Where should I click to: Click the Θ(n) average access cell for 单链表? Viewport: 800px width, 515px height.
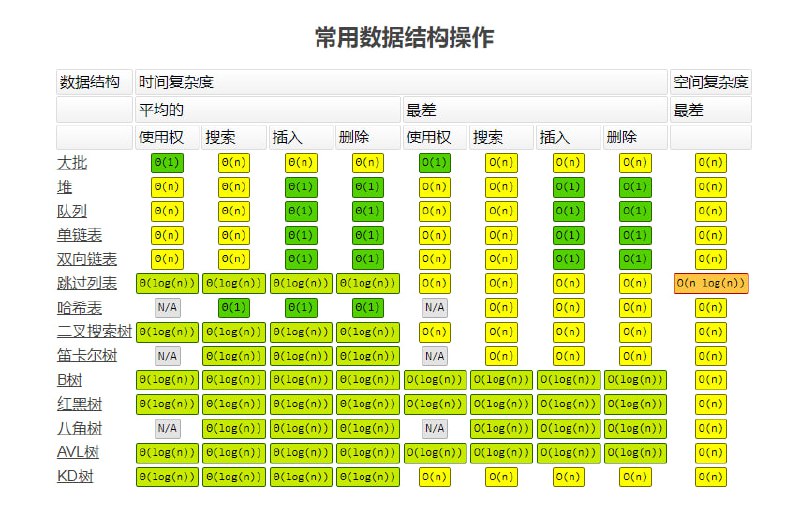[x=167, y=235]
